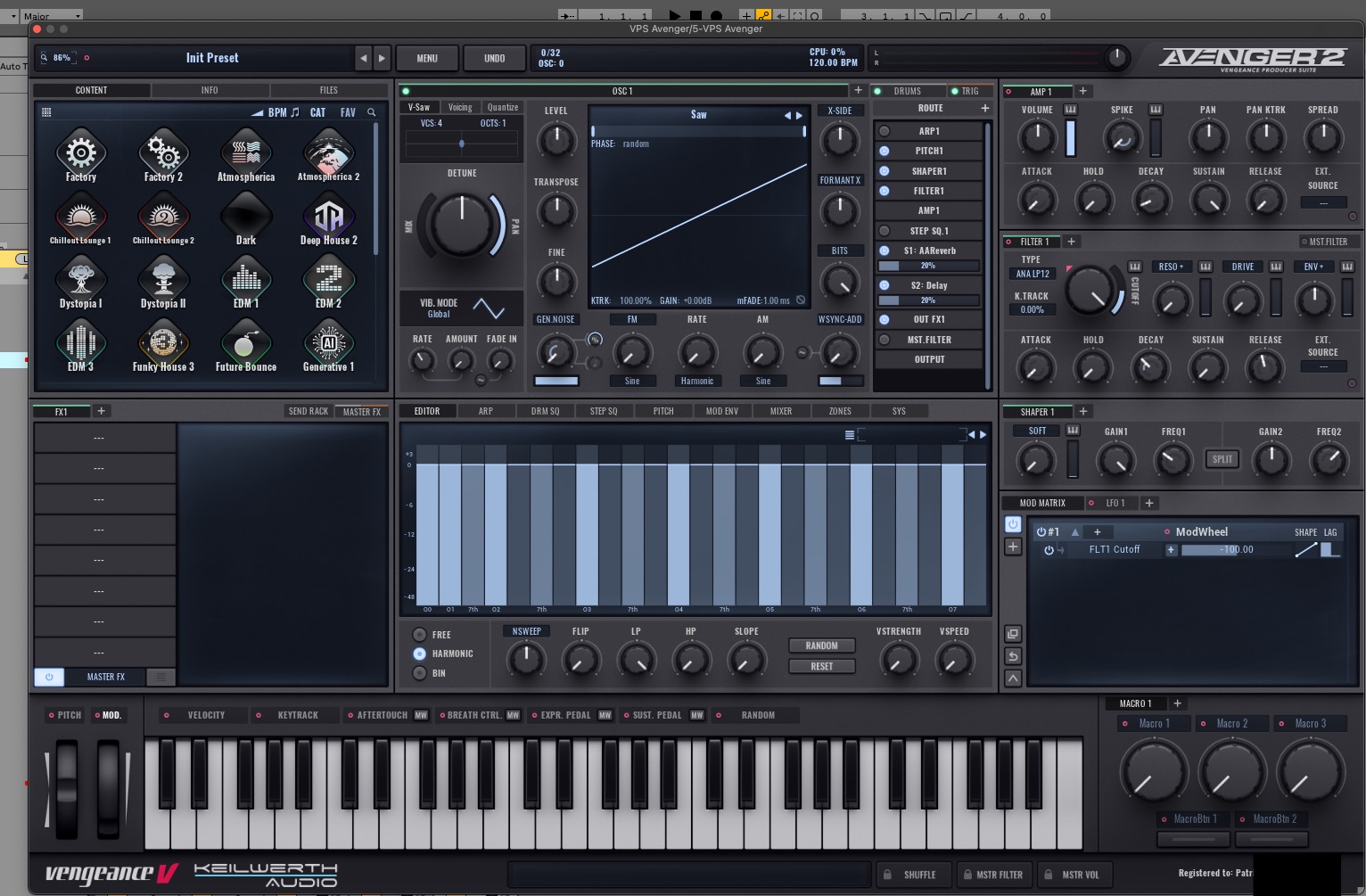Open the AM Sine waveform selector

pos(763,381)
